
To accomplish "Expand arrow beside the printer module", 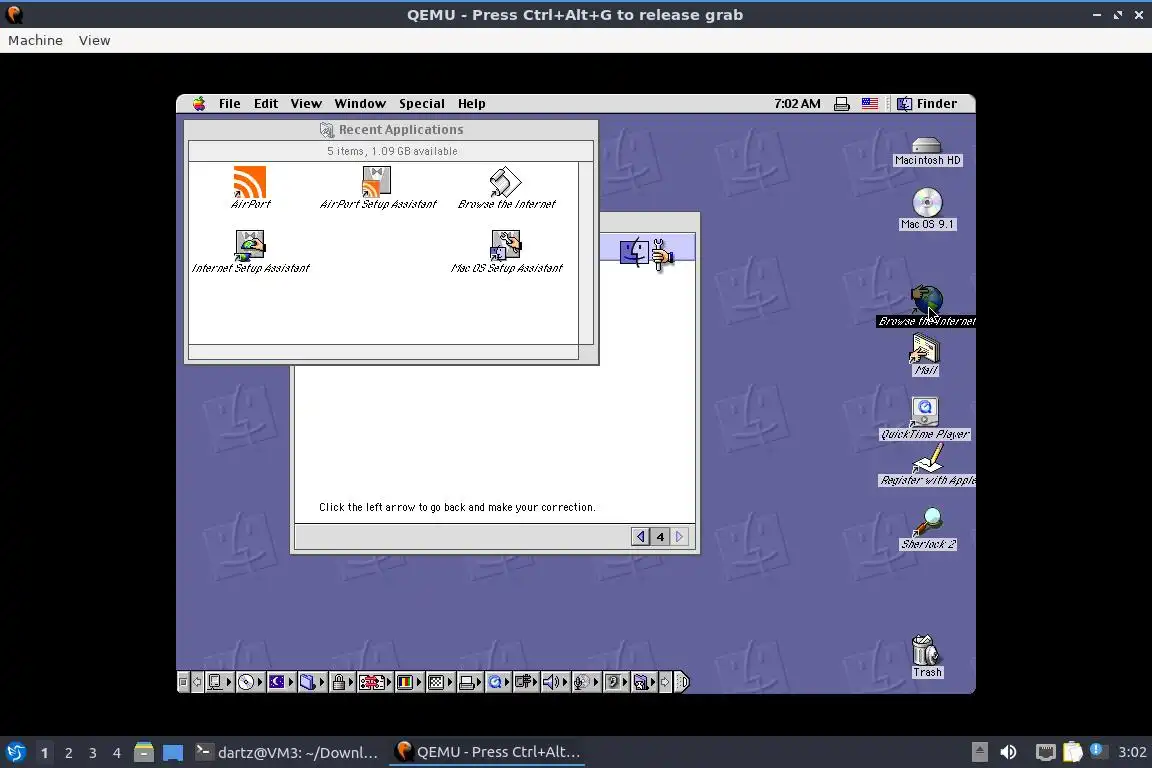I will (x=479, y=682).
